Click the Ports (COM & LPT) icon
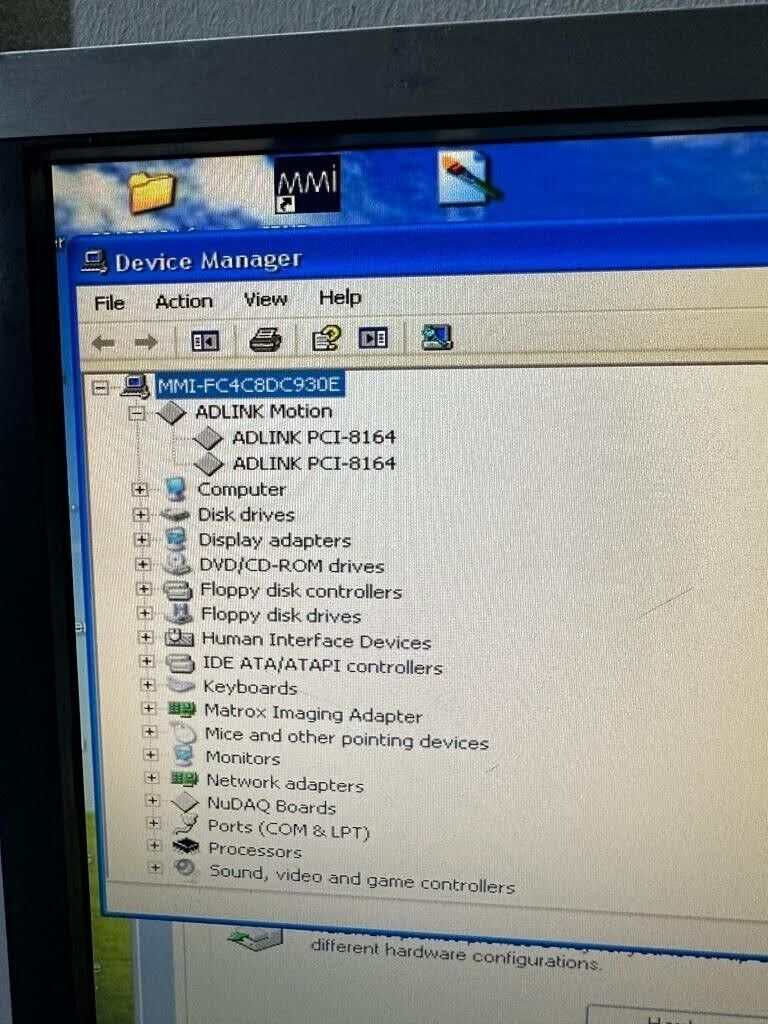Viewport: 768px width, 1024px height. click(x=186, y=823)
